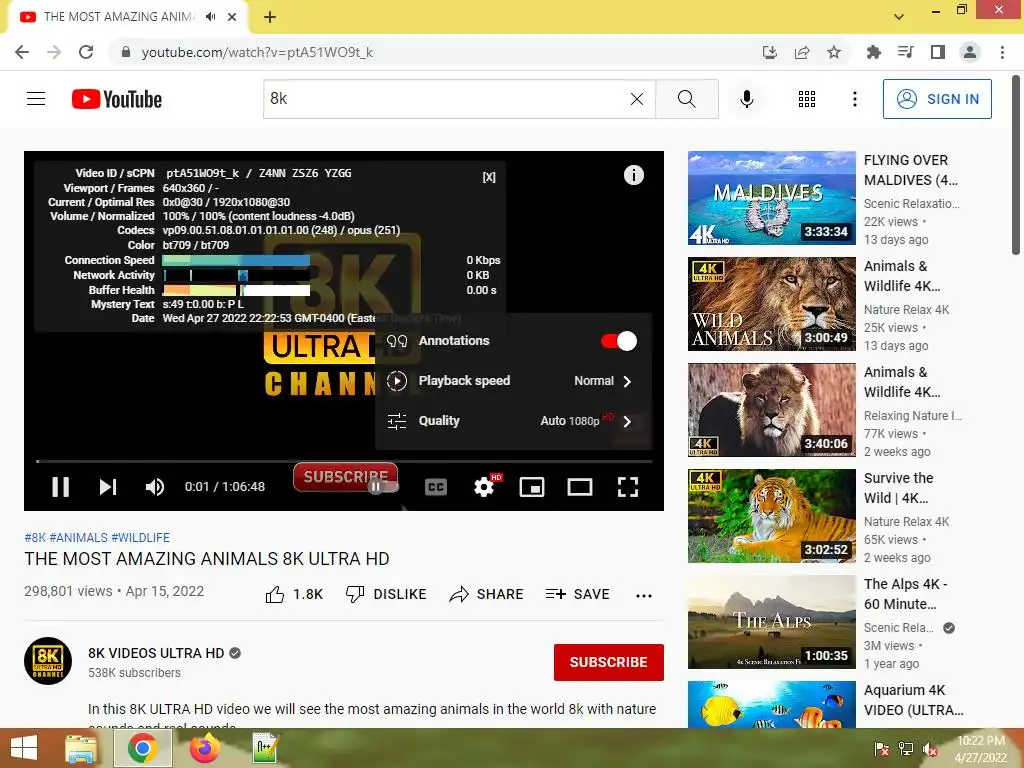1024x768 pixels.
Task: Show video info card icon
Action: click(x=633, y=175)
